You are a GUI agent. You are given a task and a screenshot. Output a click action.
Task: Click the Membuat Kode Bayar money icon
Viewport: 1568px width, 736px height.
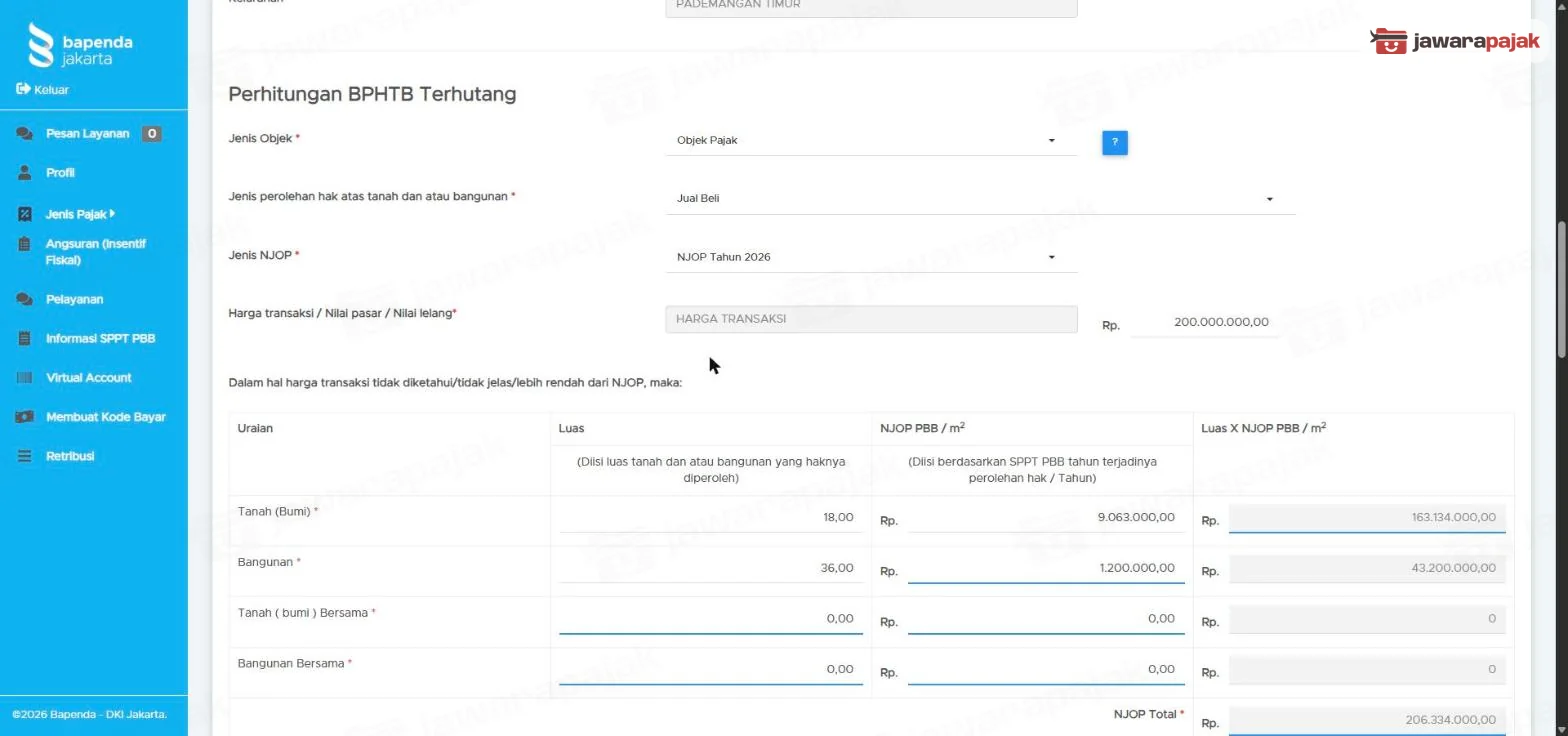pos(25,417)
